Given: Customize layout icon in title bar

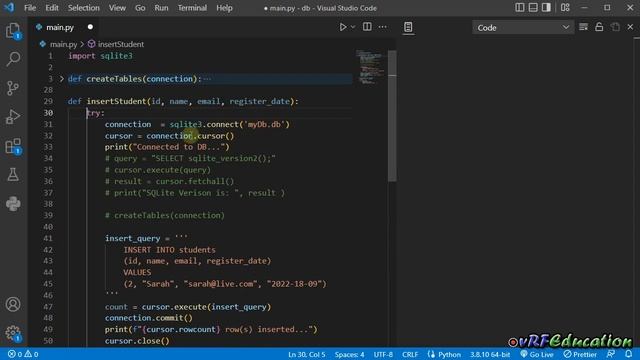Looking at the screenshot, I should (565, 8).
